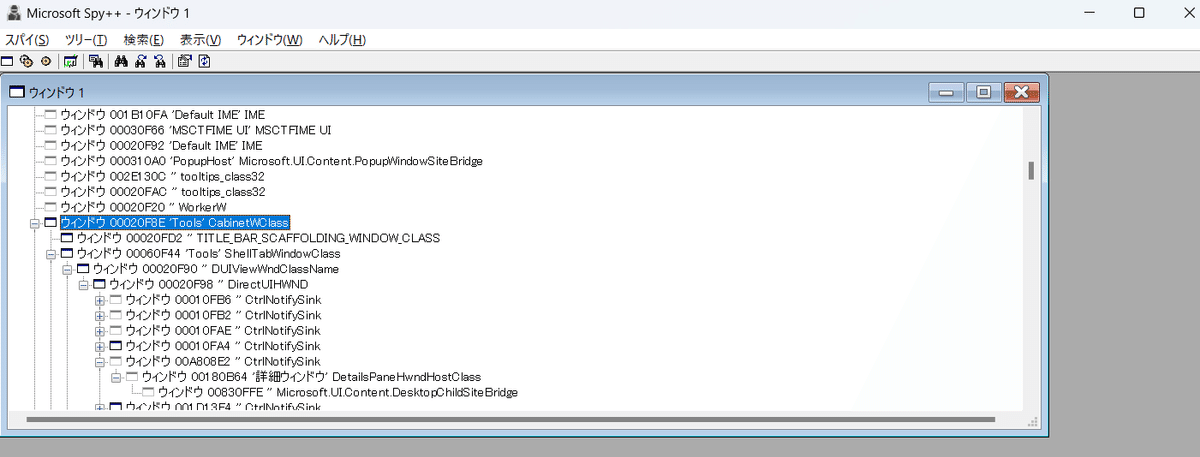Select window 00030F66 'MSCTFIME UI' row
The width and height of the screenshot is (1200, 457).
tap(195, 130)
